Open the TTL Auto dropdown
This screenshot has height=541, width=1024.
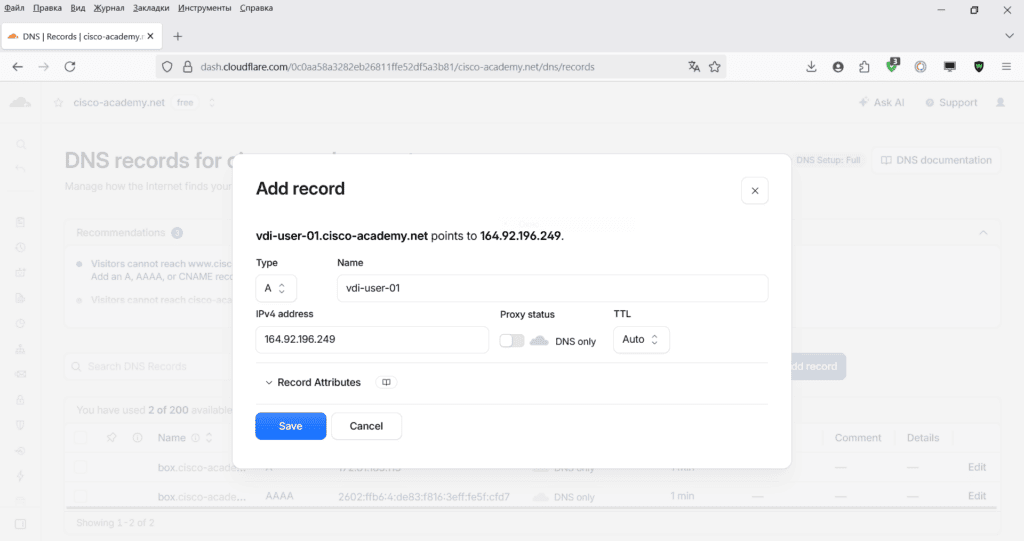(x=641, y=340)
